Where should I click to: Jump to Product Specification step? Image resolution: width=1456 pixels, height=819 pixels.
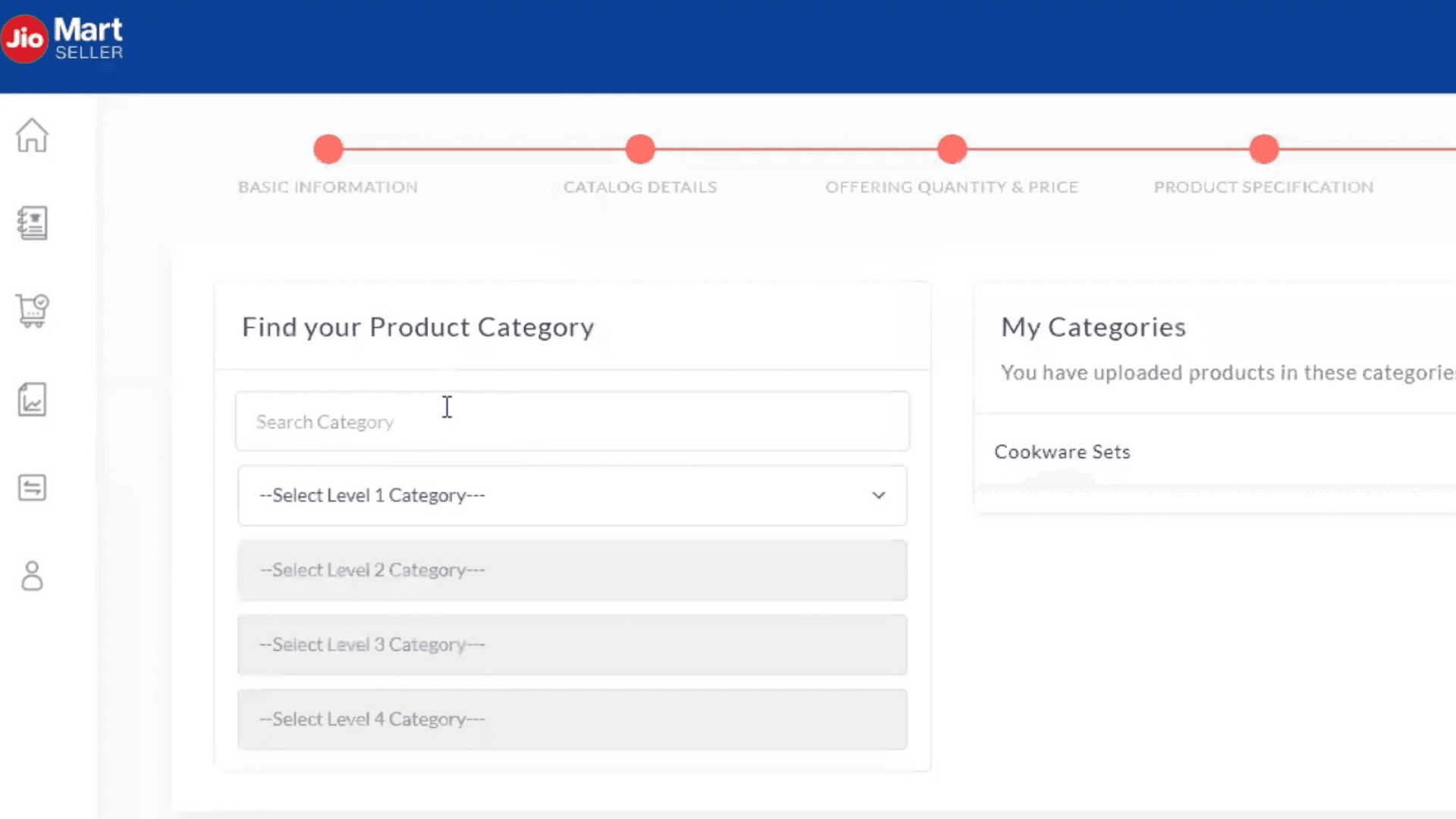[1263, 149]
